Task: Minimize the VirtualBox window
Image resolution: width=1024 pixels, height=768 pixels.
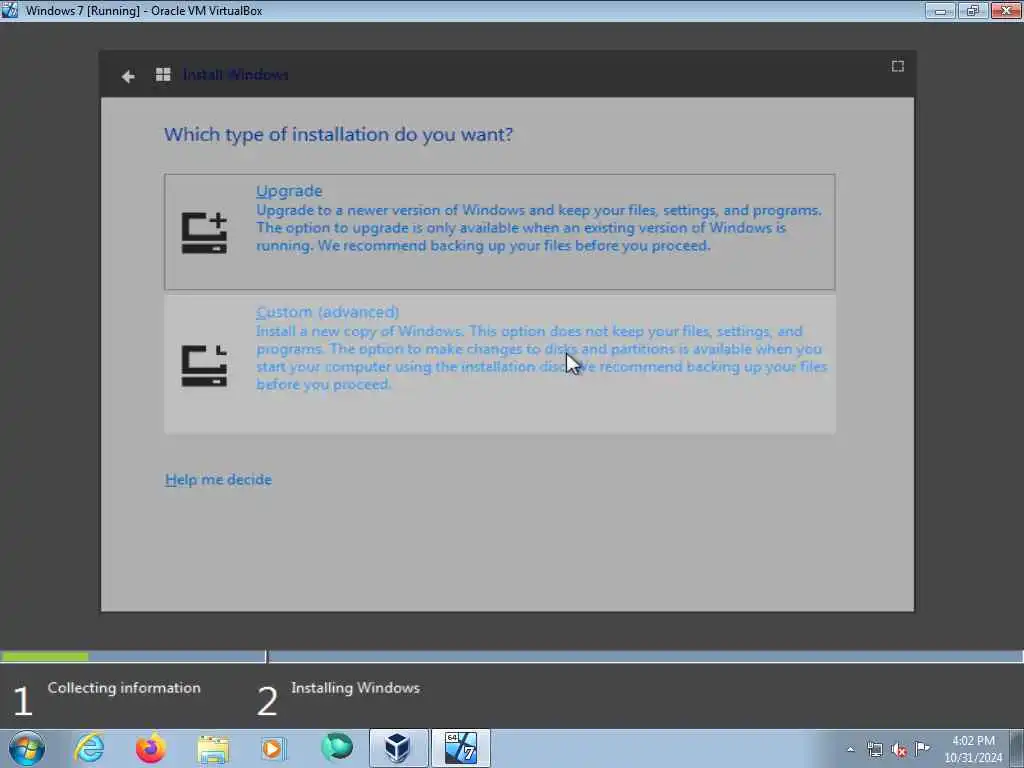Action: coord(940,10)
